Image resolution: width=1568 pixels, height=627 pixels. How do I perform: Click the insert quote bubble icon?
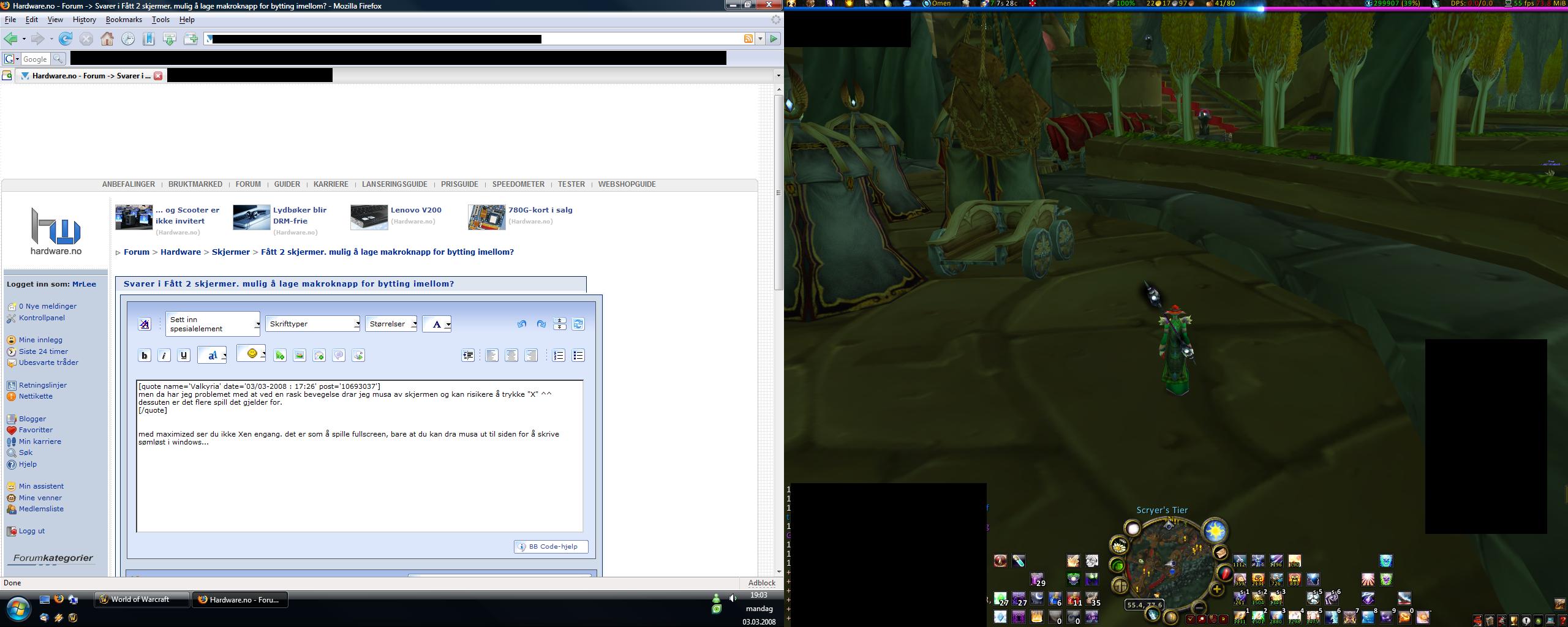point(339,355)
